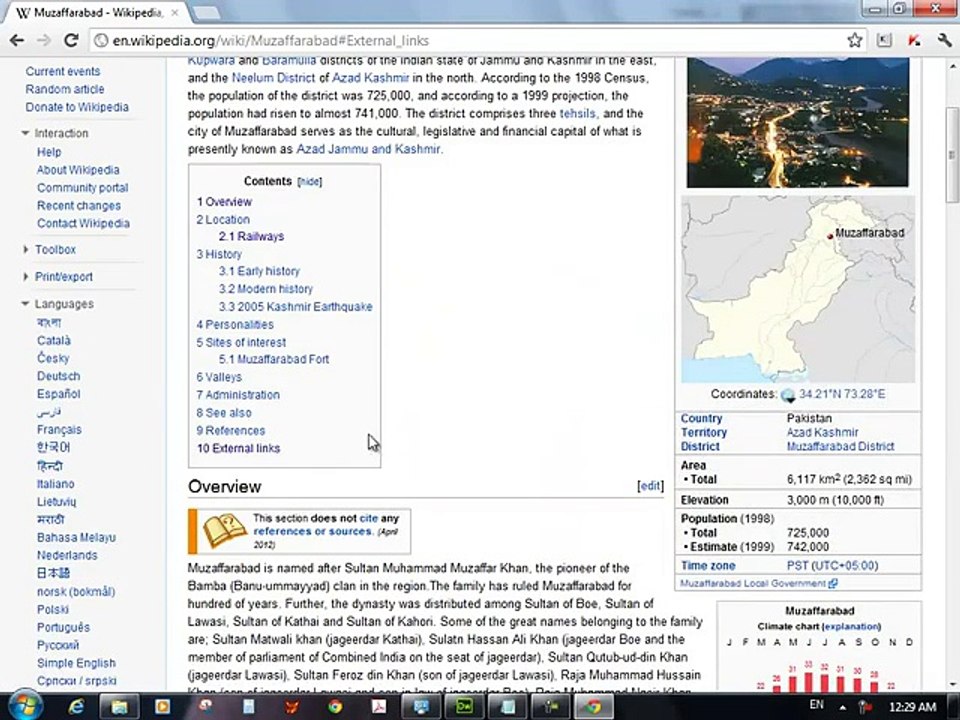Go to 5.1 Muzaffarabad Fort section
The image size is (960, 720).
274,359
